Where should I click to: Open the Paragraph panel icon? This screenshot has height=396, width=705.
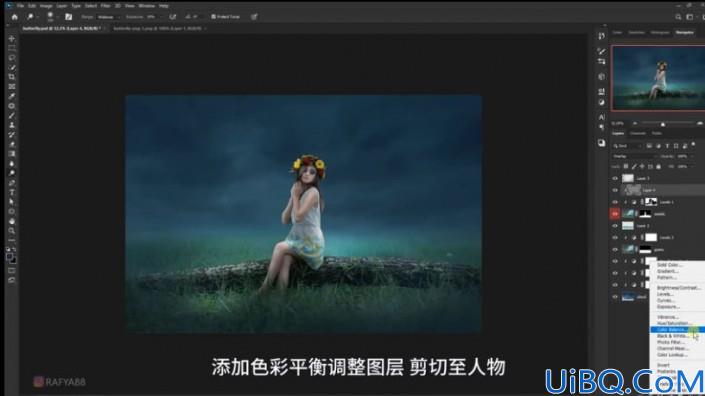coord(602,127)
